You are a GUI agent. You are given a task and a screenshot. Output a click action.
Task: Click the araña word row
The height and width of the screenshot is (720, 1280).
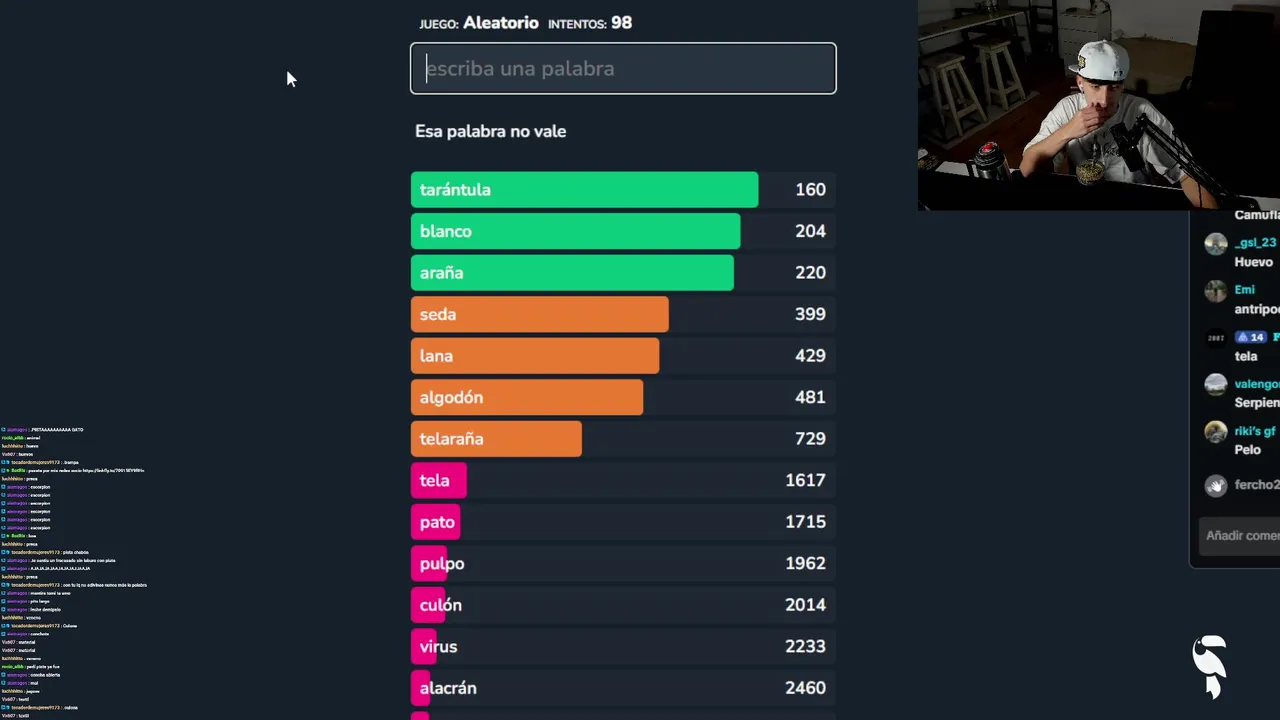[x=622, y=273]
